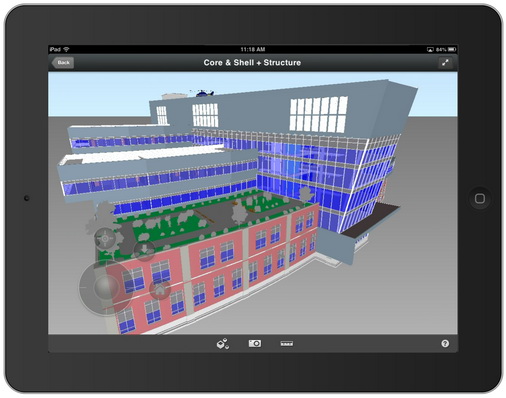
Task: Open help with the question mark icon
Action: [x=445, y=343]
